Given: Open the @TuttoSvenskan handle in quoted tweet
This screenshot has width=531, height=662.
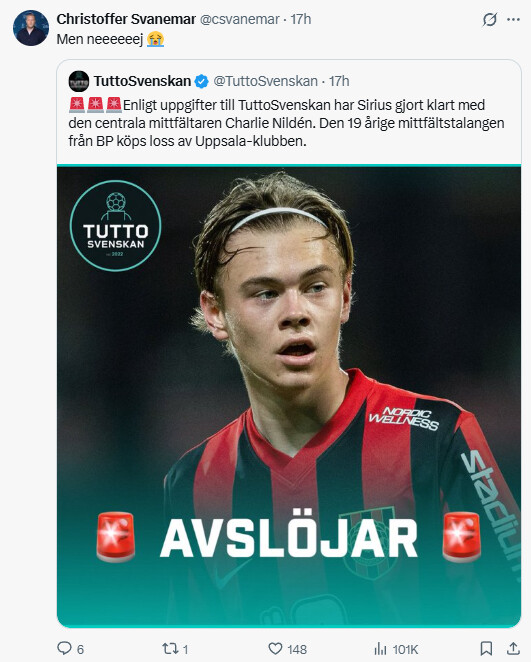Looking at the screenshot, I should click(x=266, y=81).
